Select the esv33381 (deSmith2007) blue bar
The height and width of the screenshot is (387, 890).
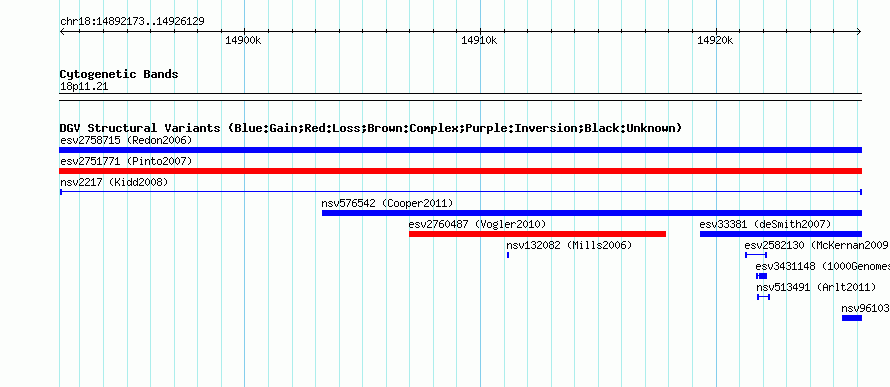(x=780, y=234)
